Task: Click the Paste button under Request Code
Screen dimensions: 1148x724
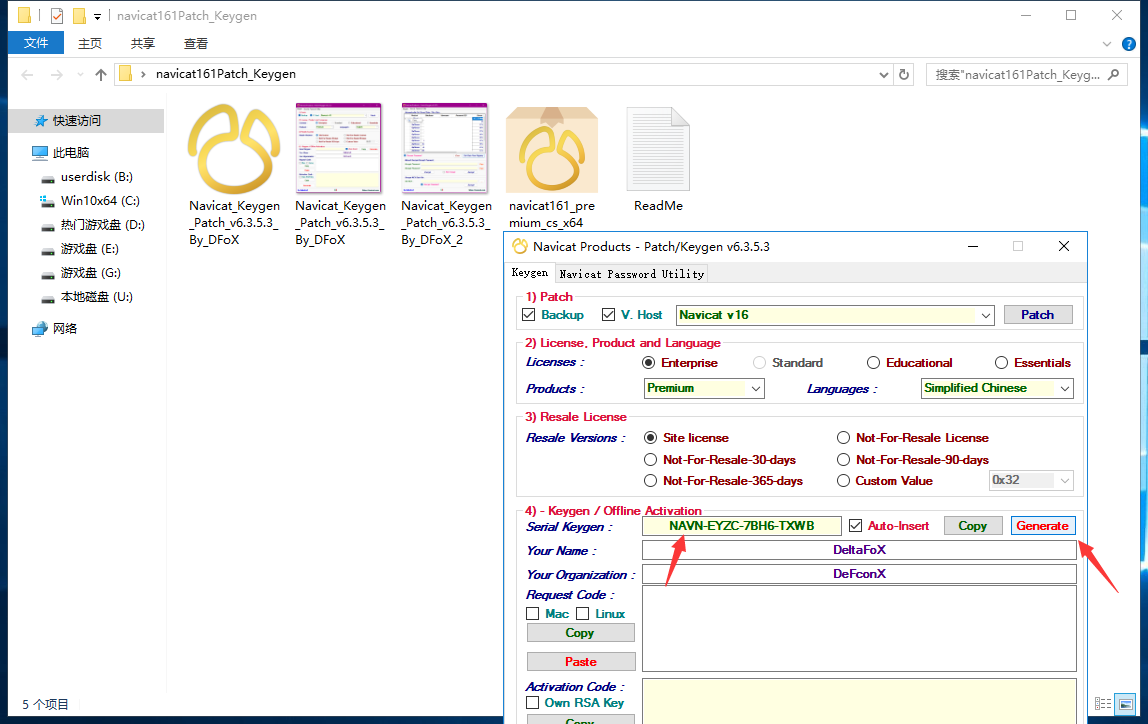Action: [x=580, y=661]
